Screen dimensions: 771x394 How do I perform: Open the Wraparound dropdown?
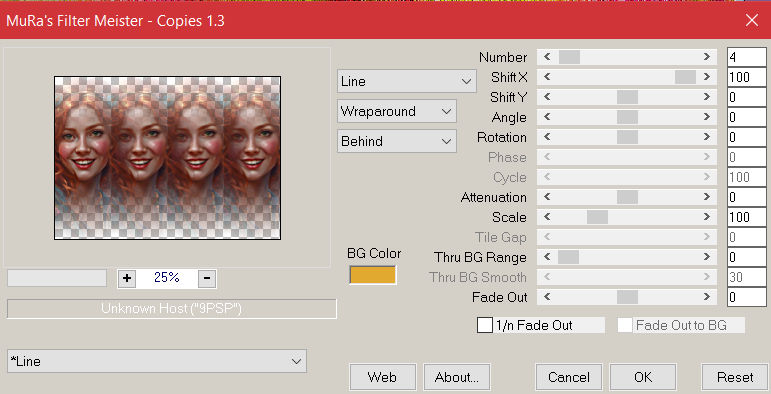point(396,111)
